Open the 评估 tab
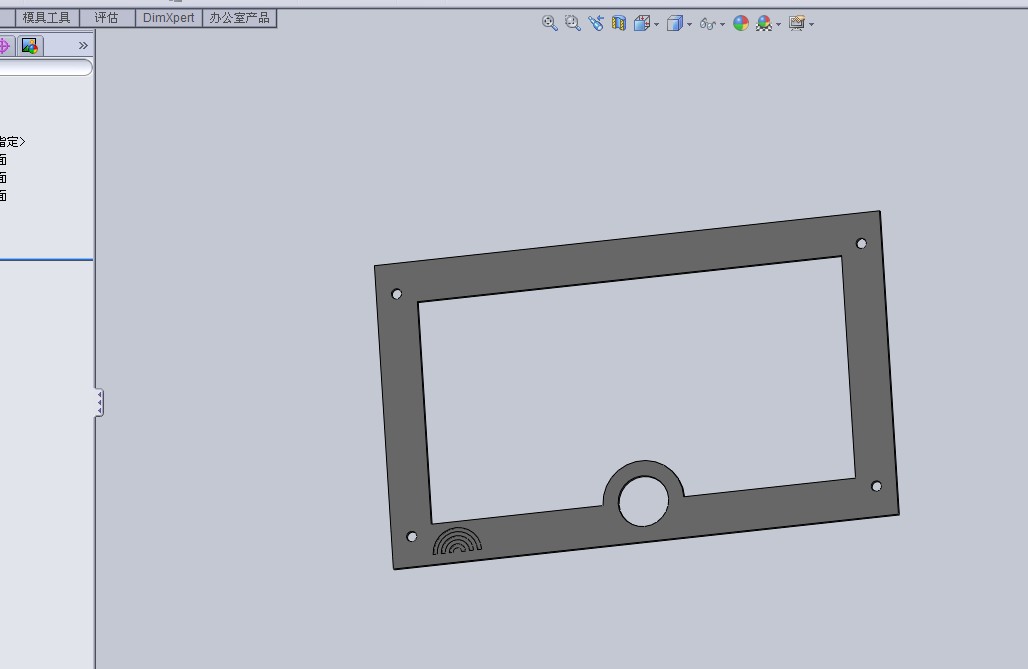Image resolution: width=1028 pixels, height=669 pixels. 106,18
